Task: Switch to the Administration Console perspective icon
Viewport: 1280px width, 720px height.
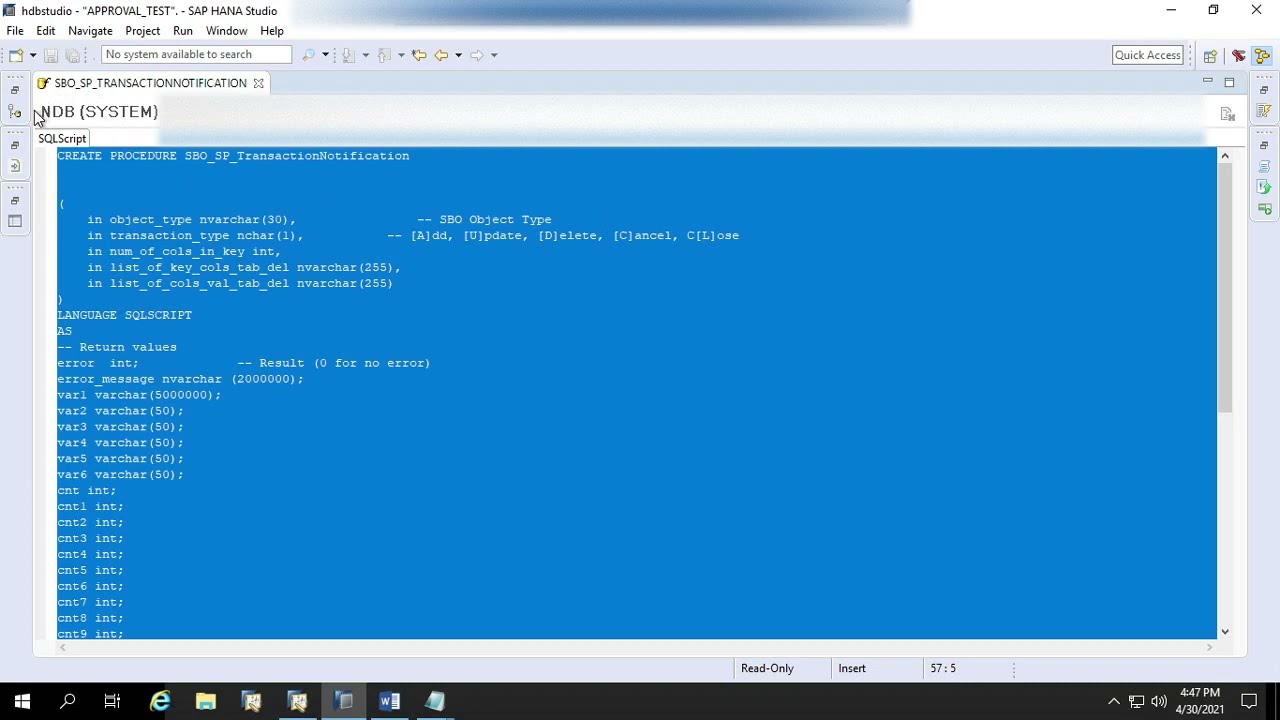Action: tap(1238, 56)
